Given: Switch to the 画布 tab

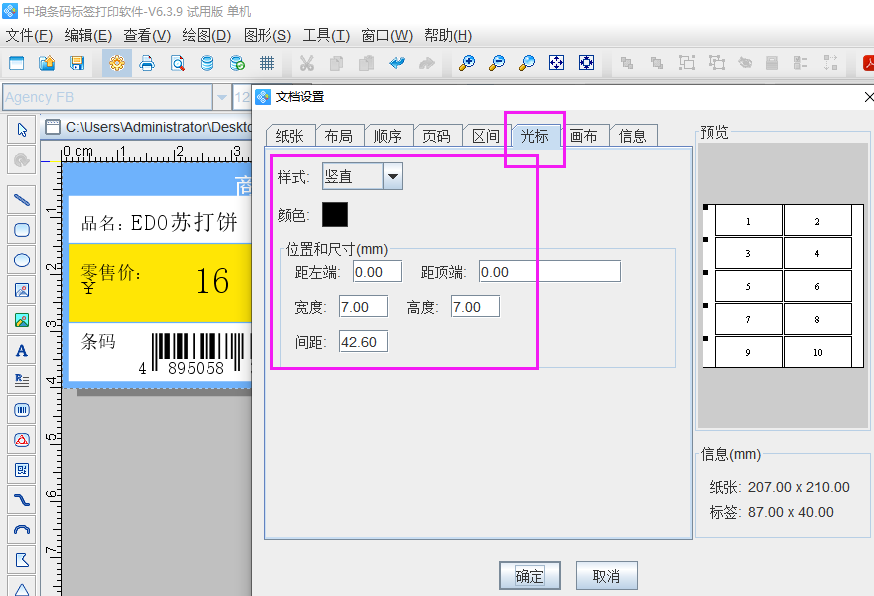Looking at the screenshot, I should pos(586,134).
